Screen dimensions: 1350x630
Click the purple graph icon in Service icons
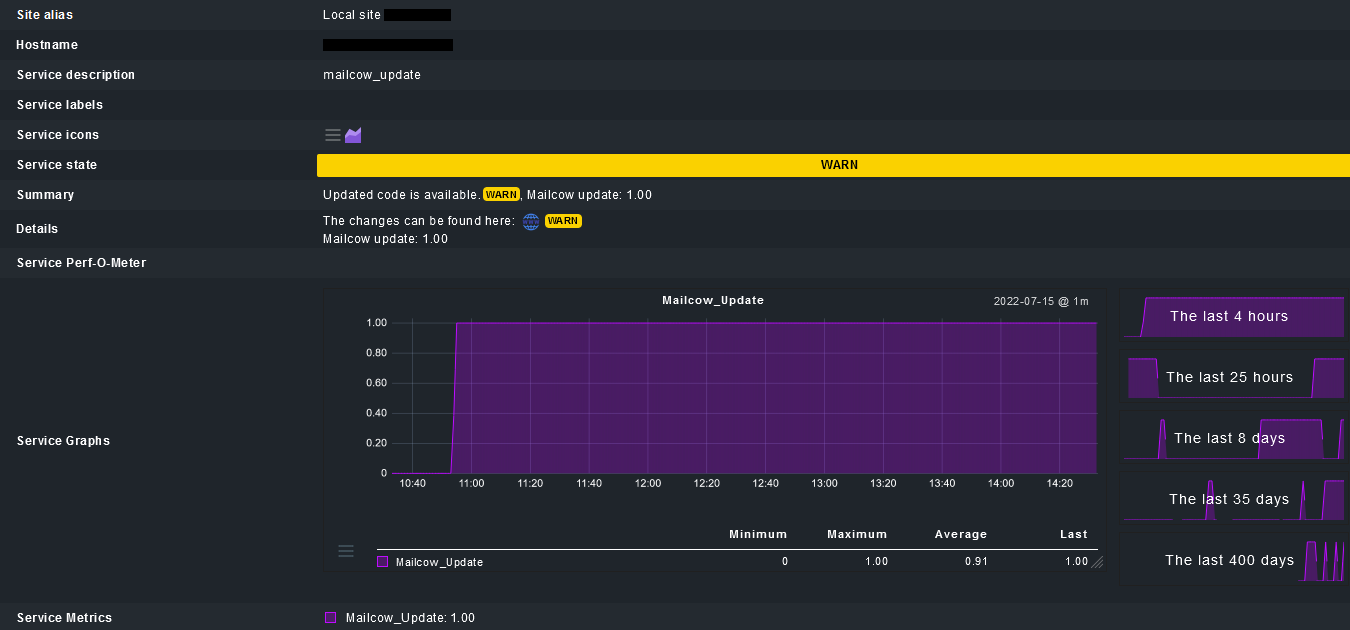(353, 135)
